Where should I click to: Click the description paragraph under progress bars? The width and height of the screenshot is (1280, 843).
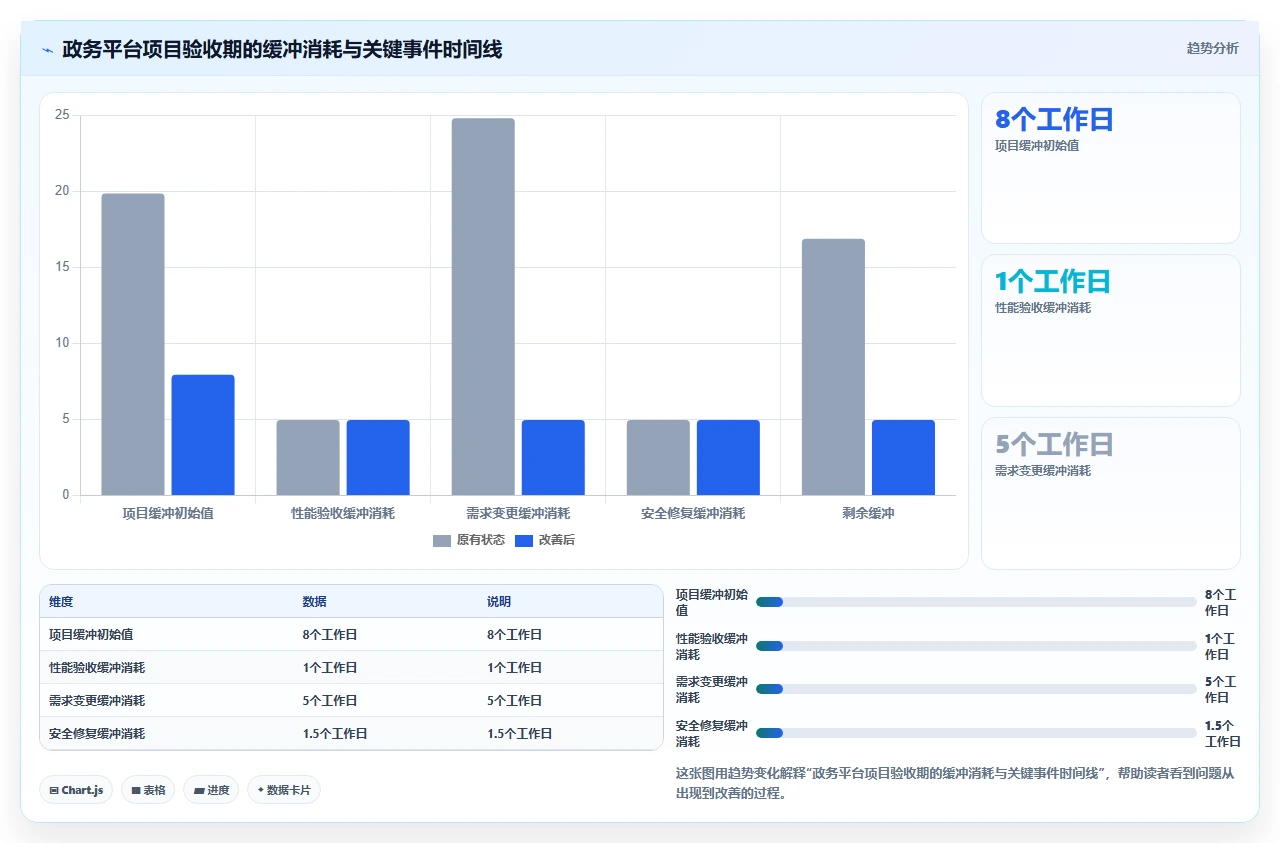(956, 783)
